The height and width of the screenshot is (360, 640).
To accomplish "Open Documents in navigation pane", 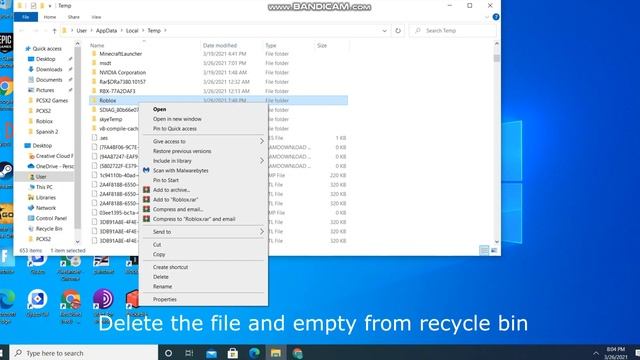I will click(49, 80).
